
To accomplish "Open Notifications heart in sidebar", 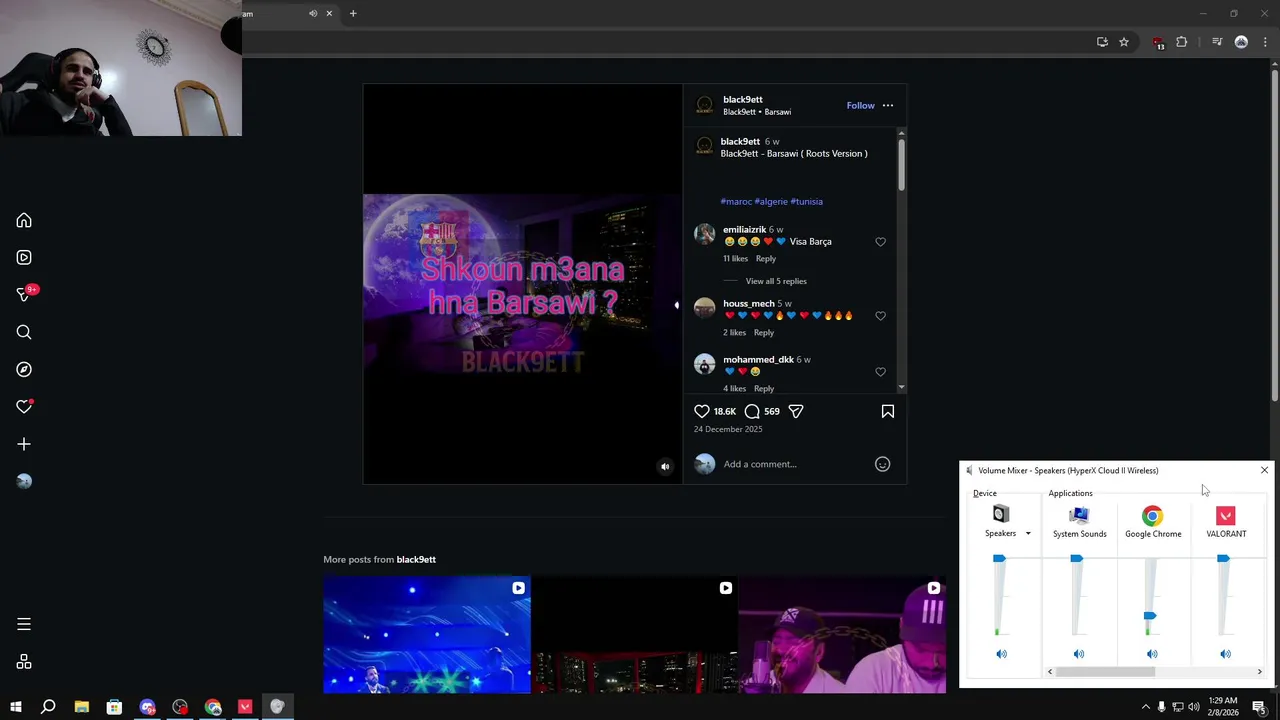I will pos(24,407).
